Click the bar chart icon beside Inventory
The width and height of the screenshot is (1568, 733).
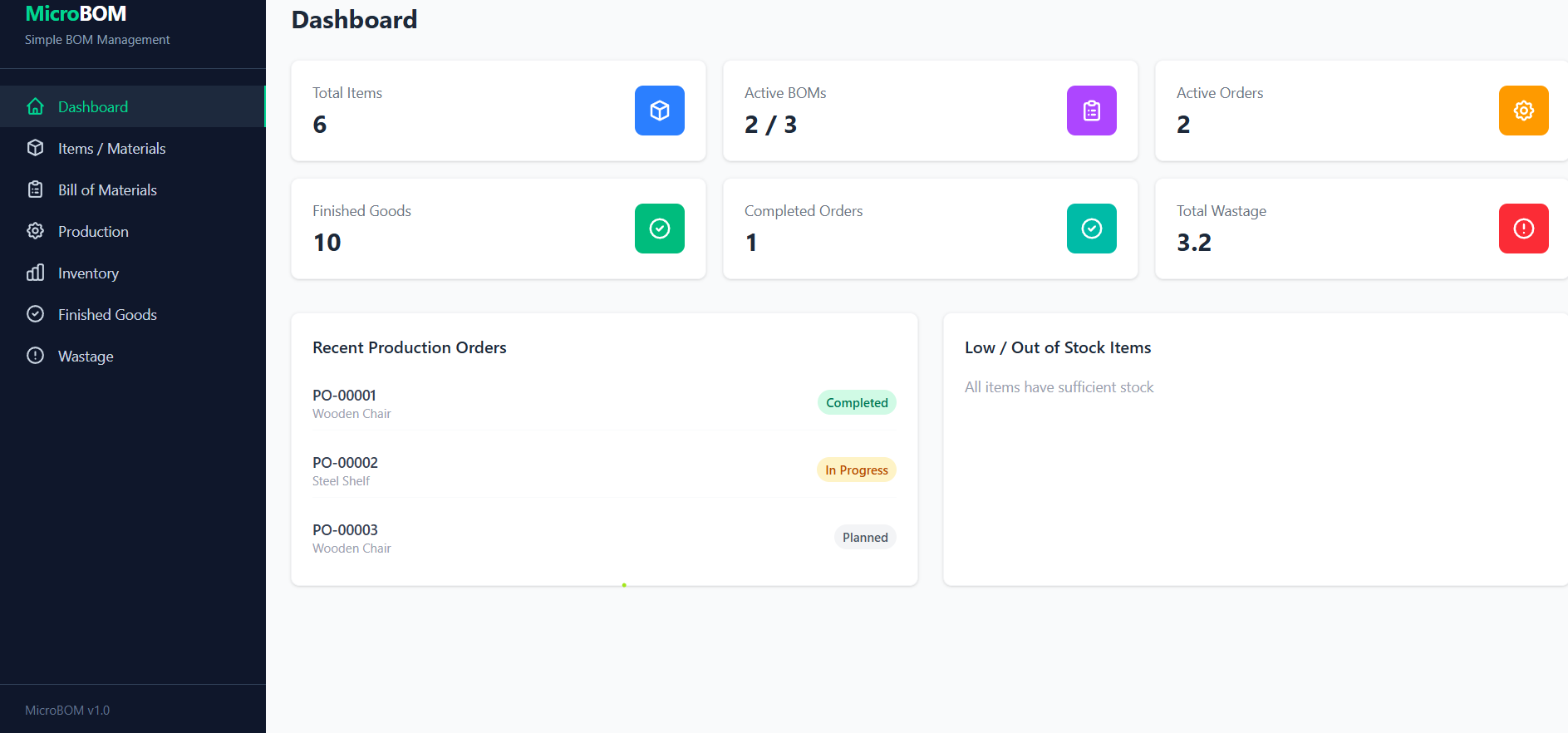35,273
